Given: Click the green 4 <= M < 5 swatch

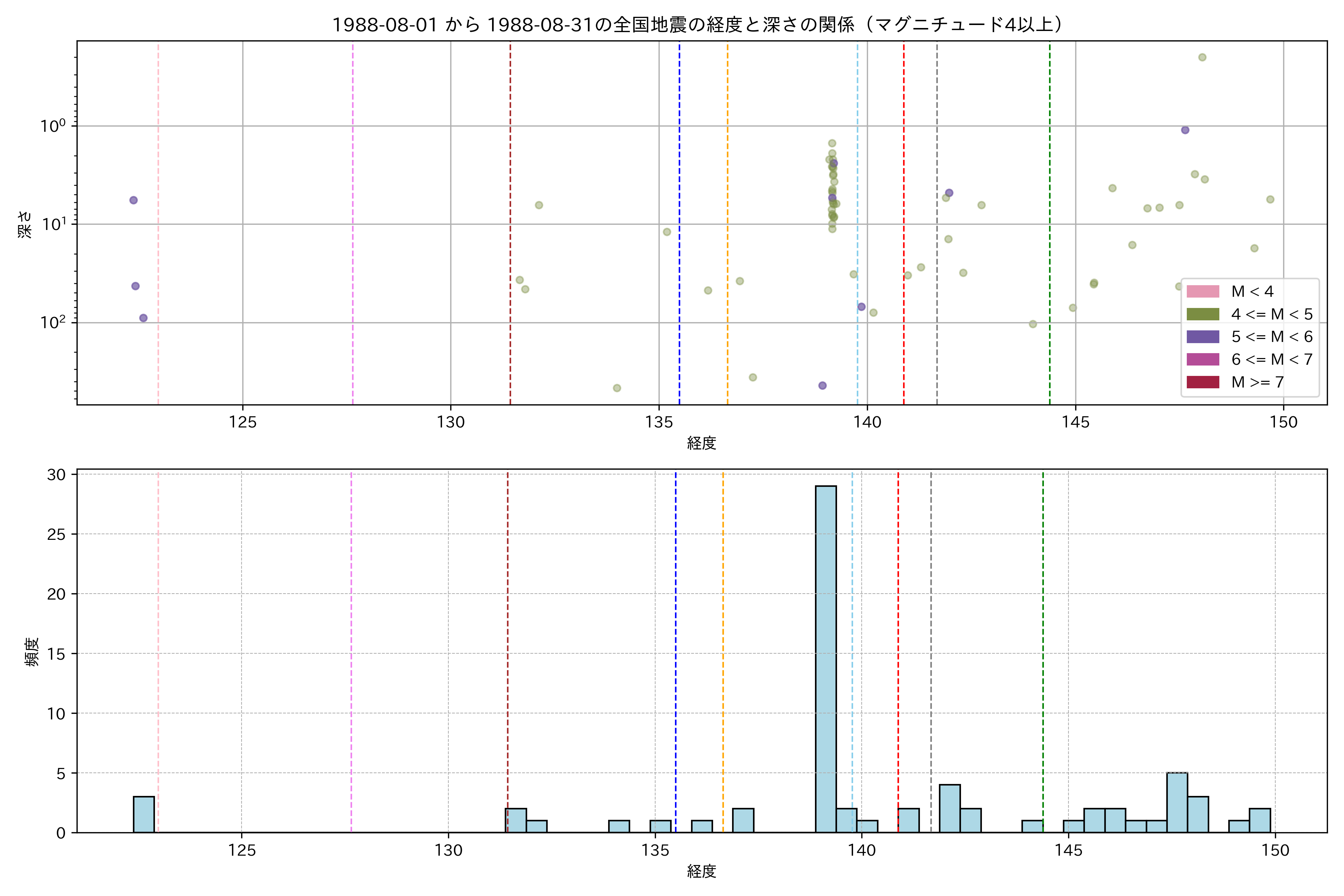Looking at the screenshot, I should pos(1202,314).
